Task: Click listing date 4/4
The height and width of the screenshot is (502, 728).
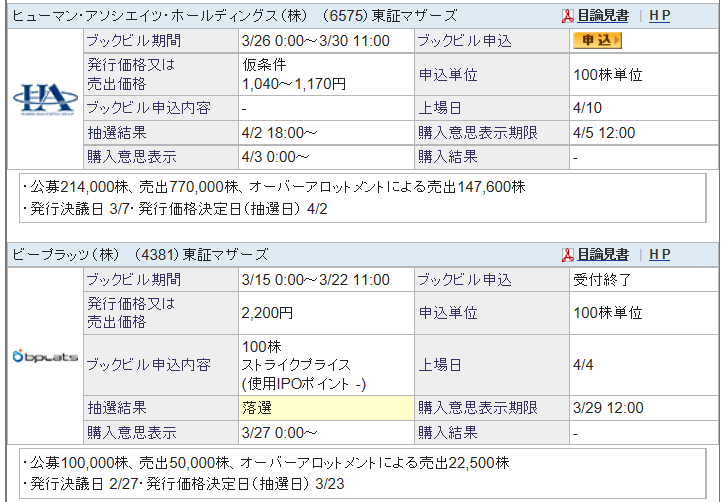Action: pyautogui.click(x=583, y=365)
